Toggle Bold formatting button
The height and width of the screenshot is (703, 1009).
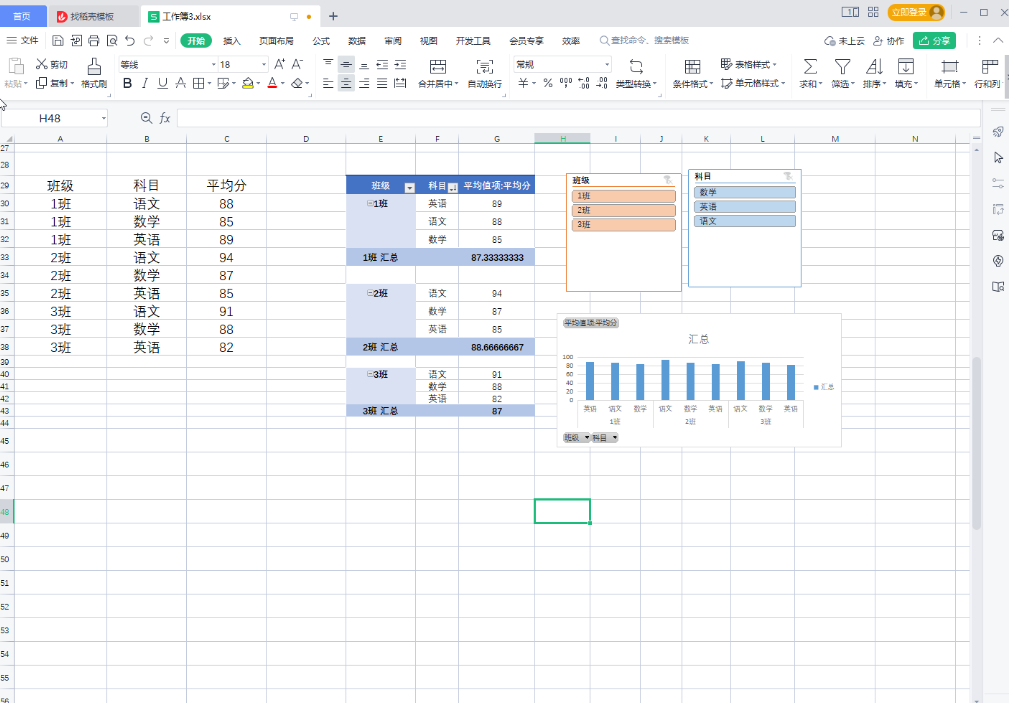(127, 84)
